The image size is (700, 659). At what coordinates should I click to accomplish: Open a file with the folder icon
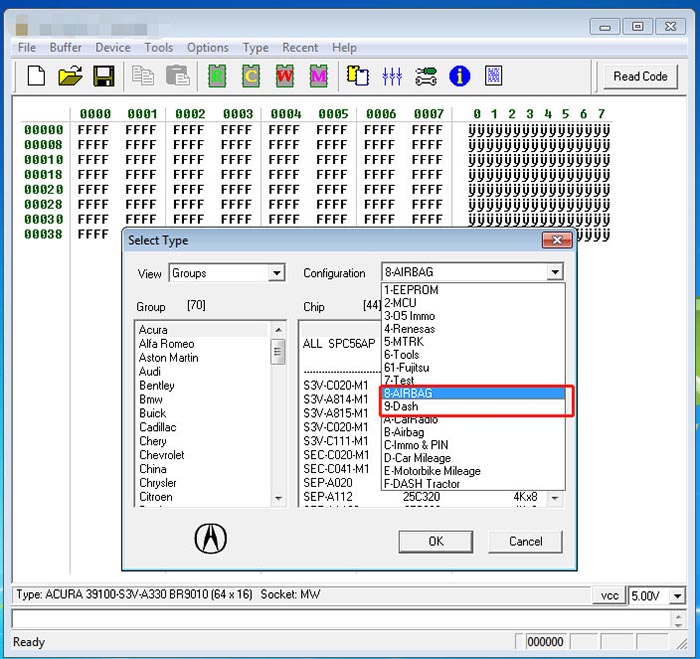pyautogui.click(x=70, y=75)
